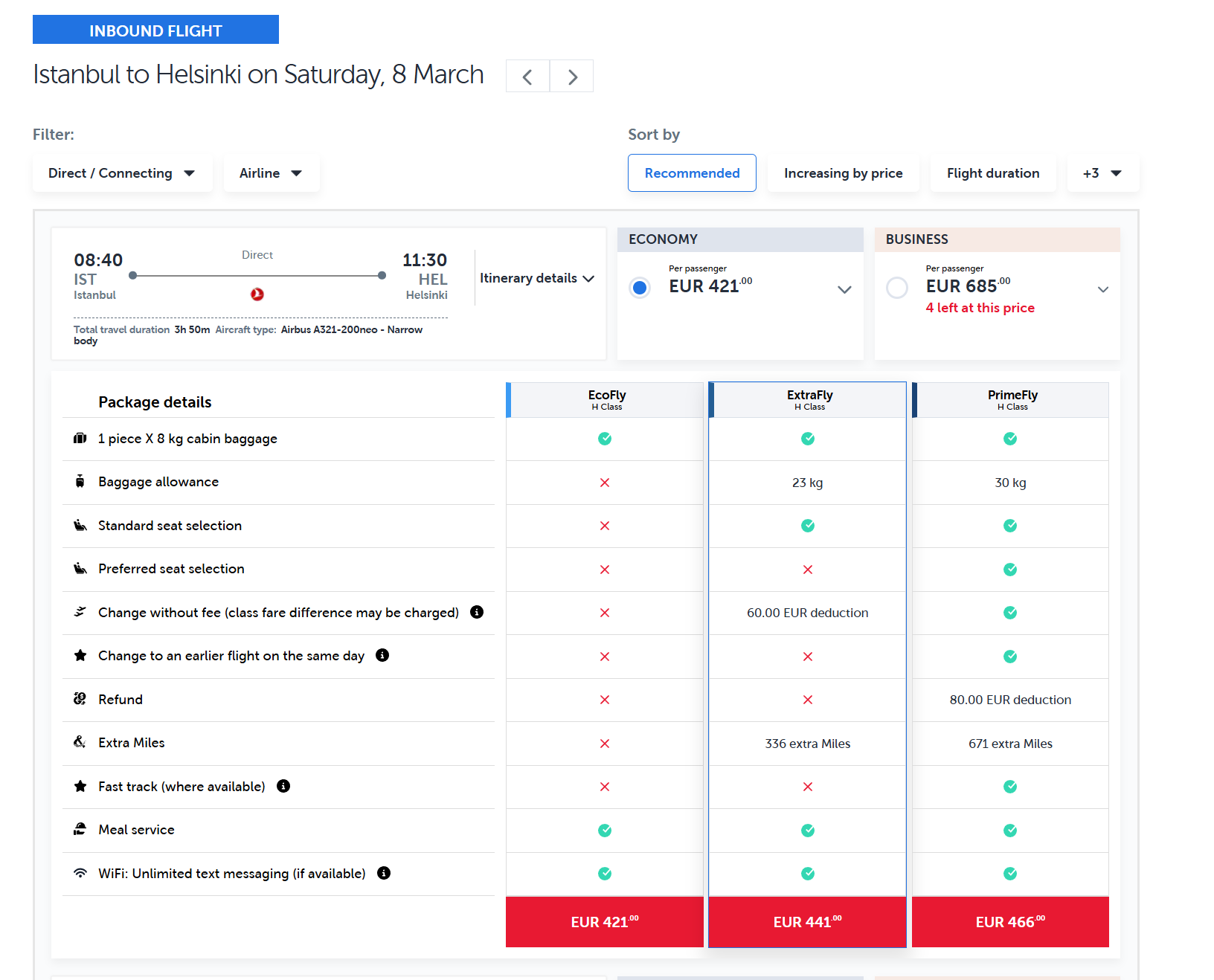Go to previous day arrow
1214x980 pixels.
(x=527, y=77)
